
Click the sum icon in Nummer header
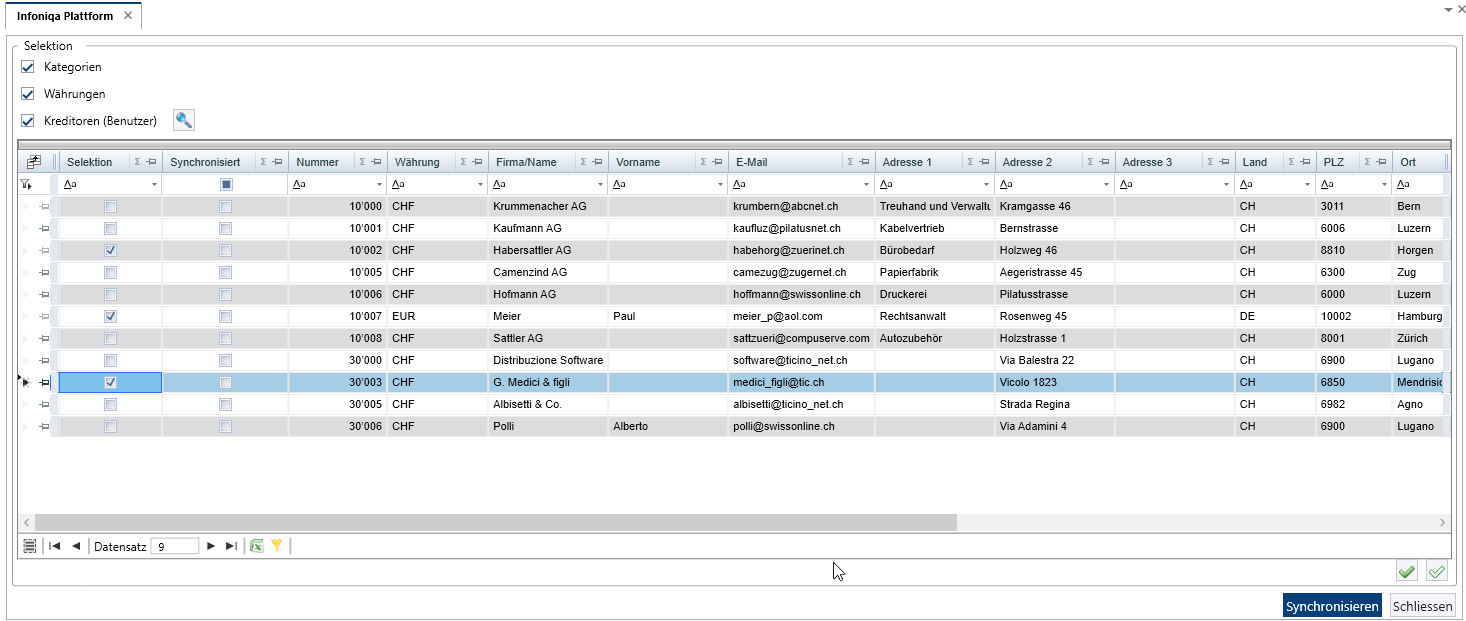363,162
